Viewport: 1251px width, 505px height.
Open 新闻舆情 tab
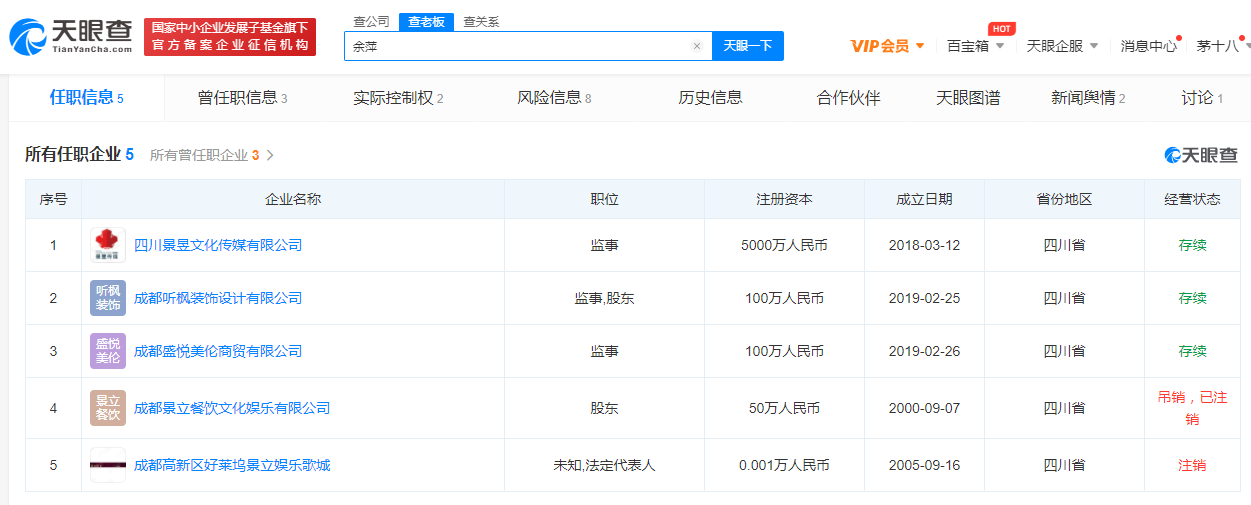pos(1088,97)
